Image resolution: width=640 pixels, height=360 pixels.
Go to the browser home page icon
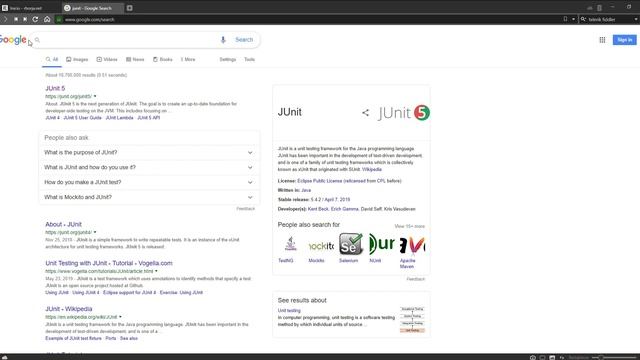tap(47, 19)
